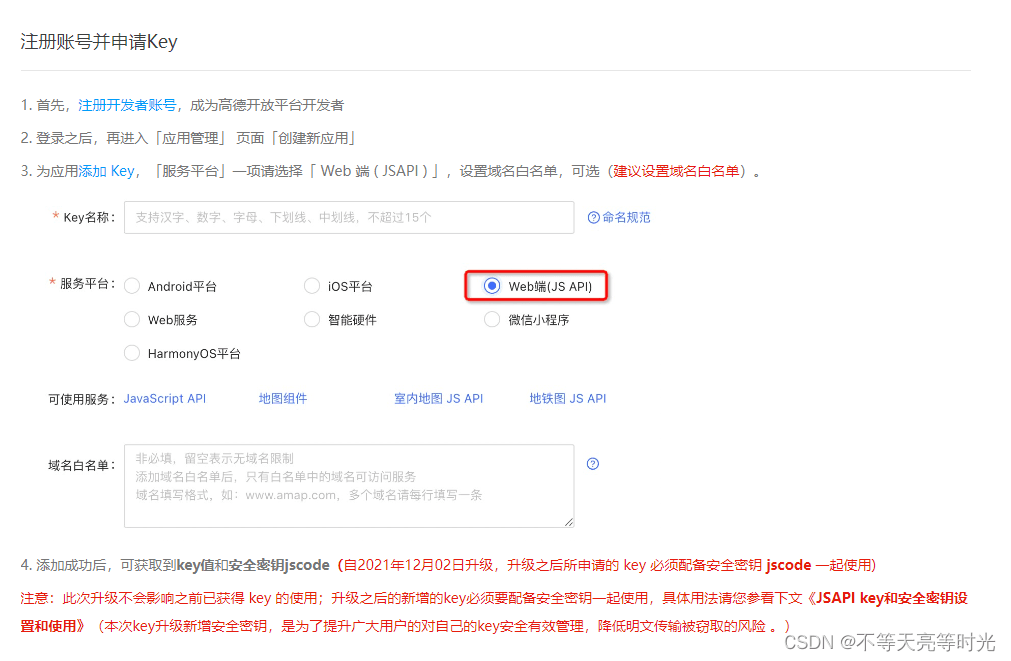Select the Web端(JS API) radio button
The height and width of the screenshot is (661, 1011).
coord(492,286)
